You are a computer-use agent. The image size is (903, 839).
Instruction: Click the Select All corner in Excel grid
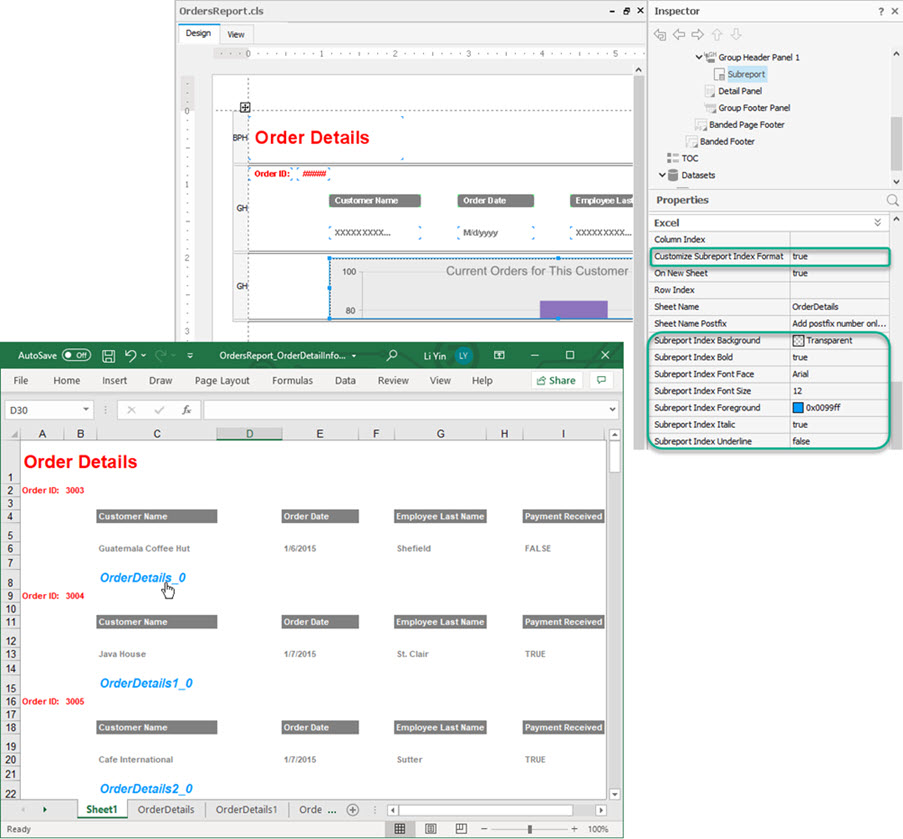[12, 434]
